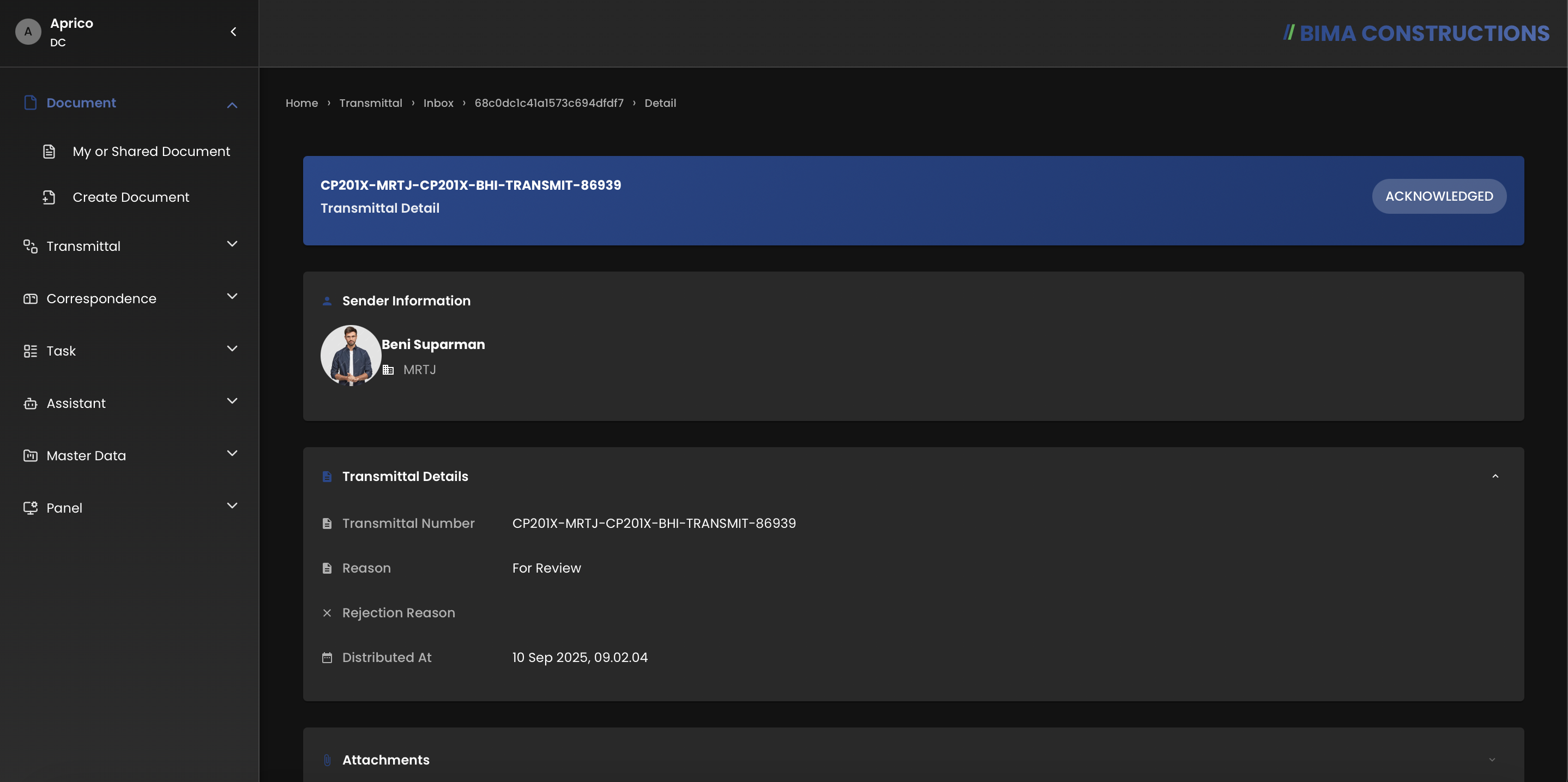Select the Correspondence menu label
1568x782 pixels.
tap(101, 298)
